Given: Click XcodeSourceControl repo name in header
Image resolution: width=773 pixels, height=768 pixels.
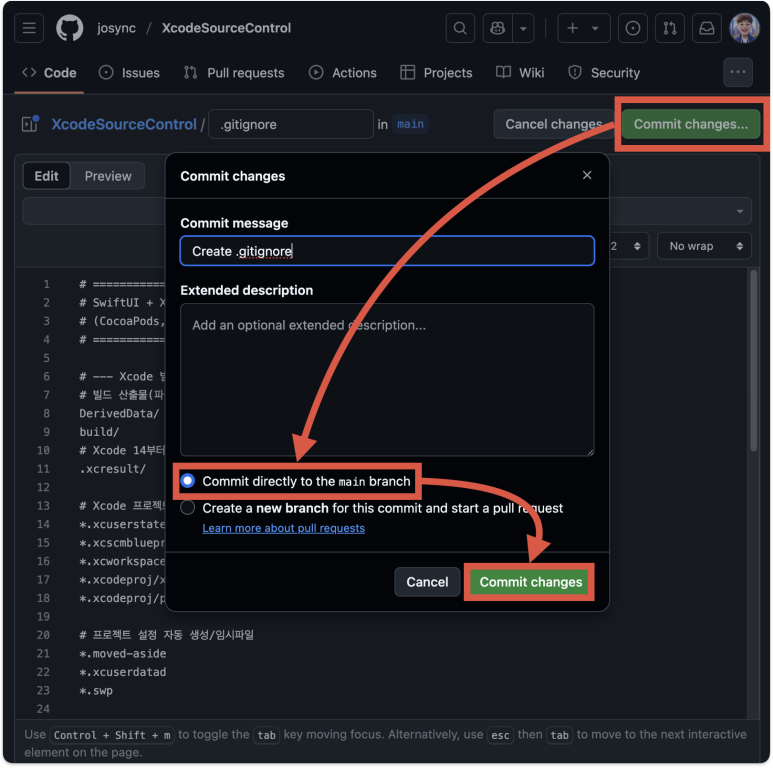Looking at the screenshot, I should click(x=226, y=28).
